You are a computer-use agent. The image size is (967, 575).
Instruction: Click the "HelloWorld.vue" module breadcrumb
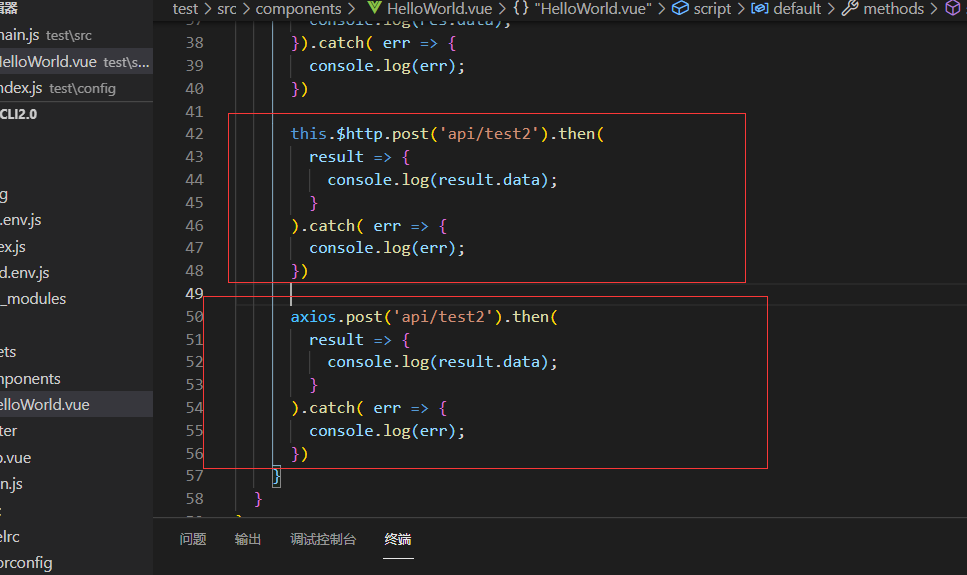(x=593, y=9)
